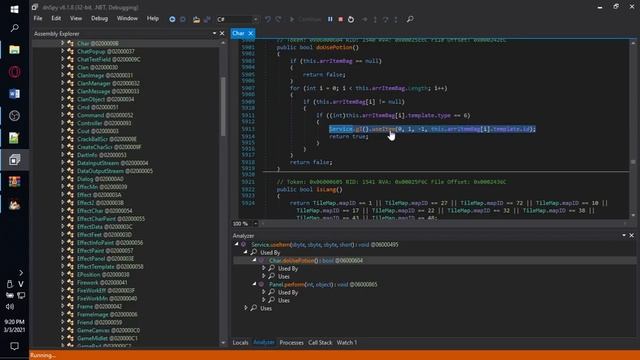640x360 pixels.
Task: Switch to the Locals tab
Action: pyautogui.click(x=240, y=342)
